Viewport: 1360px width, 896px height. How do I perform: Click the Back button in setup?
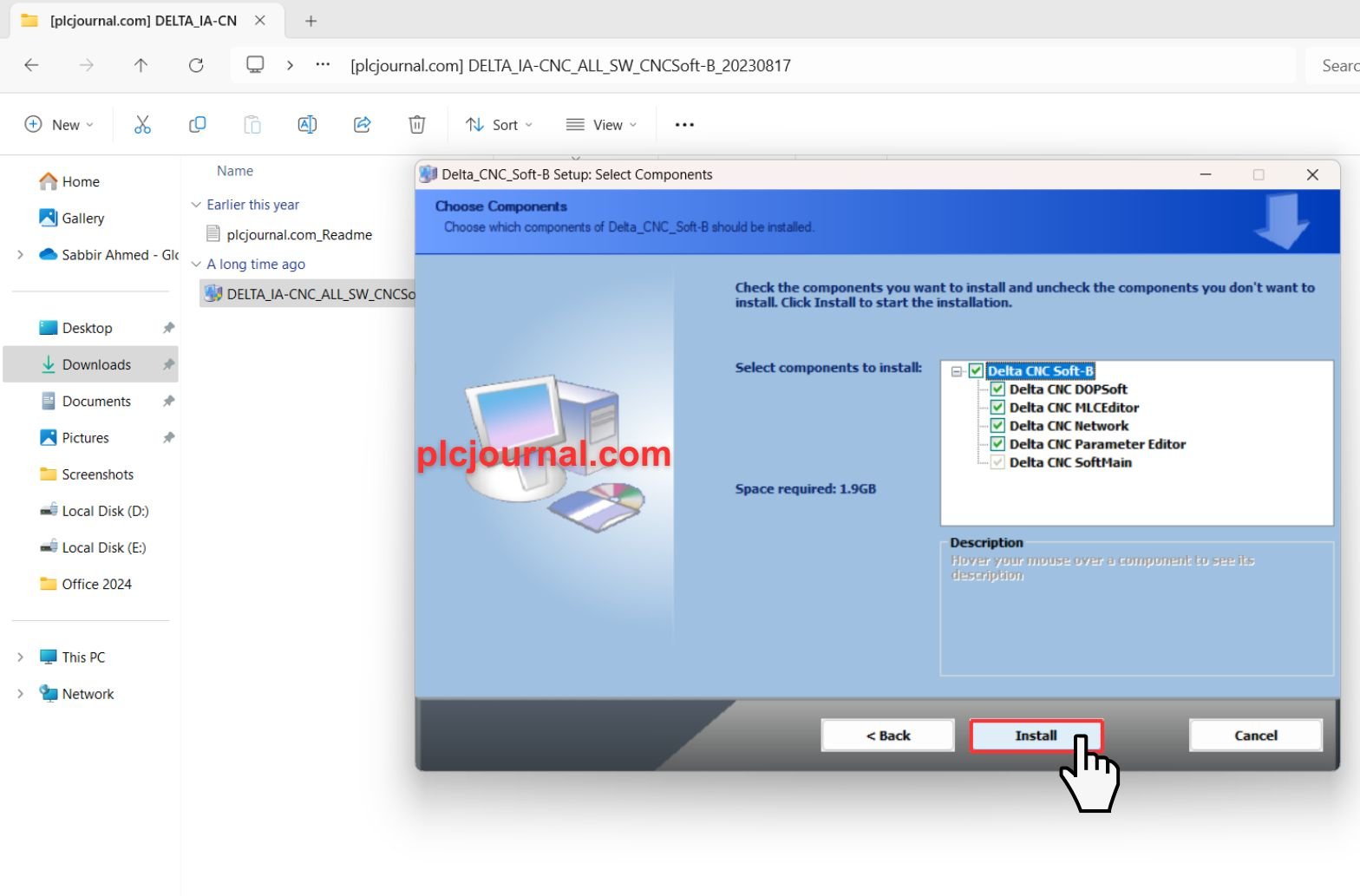coord(888,736)
